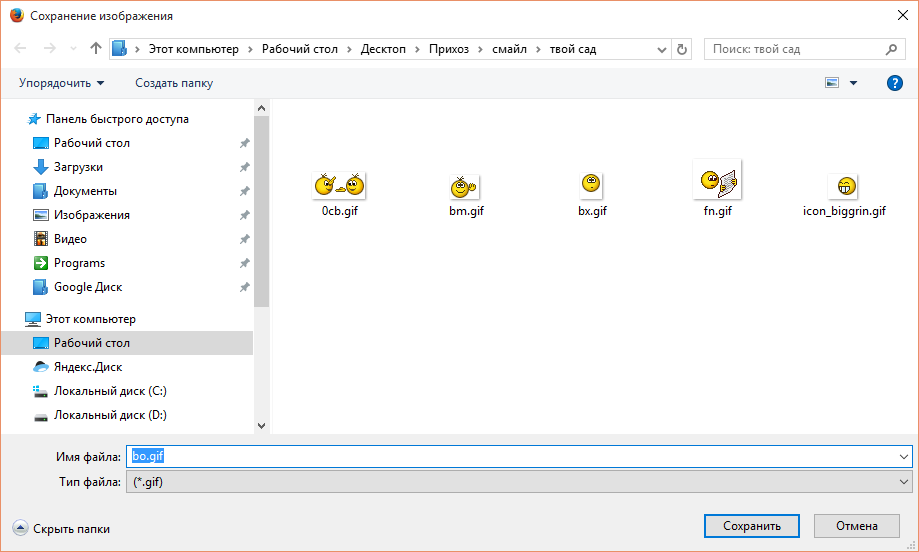Open the view options dropdown arrow
The width and height of the screenshot is (919, 552).
point(853,83)
